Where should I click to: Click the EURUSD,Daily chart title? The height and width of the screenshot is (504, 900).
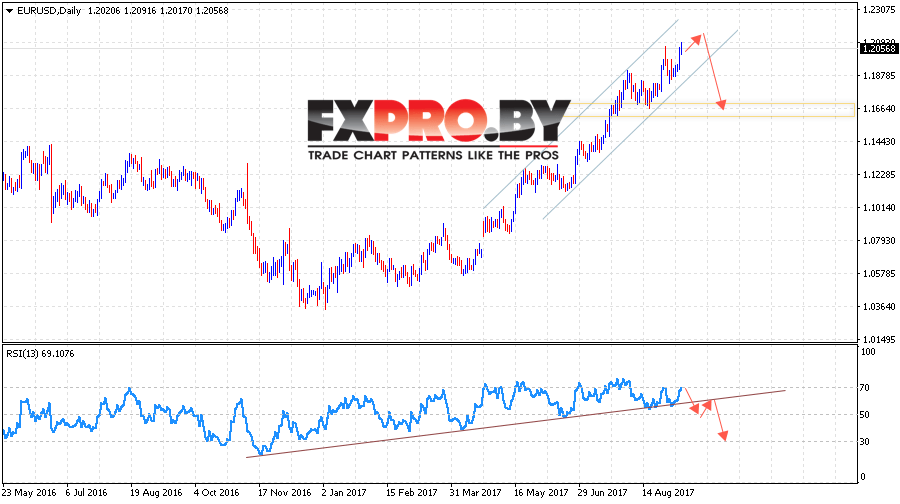coord(49,10)
